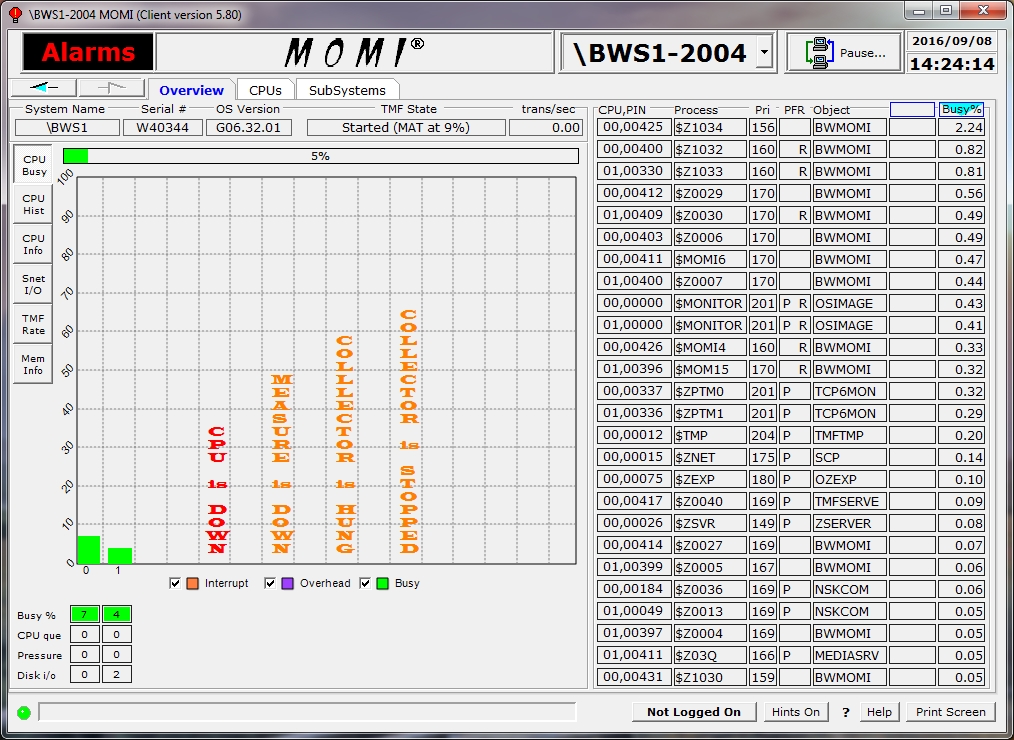
Task: Uncheck the Interrupt checkbox
Action: (176, 583)
